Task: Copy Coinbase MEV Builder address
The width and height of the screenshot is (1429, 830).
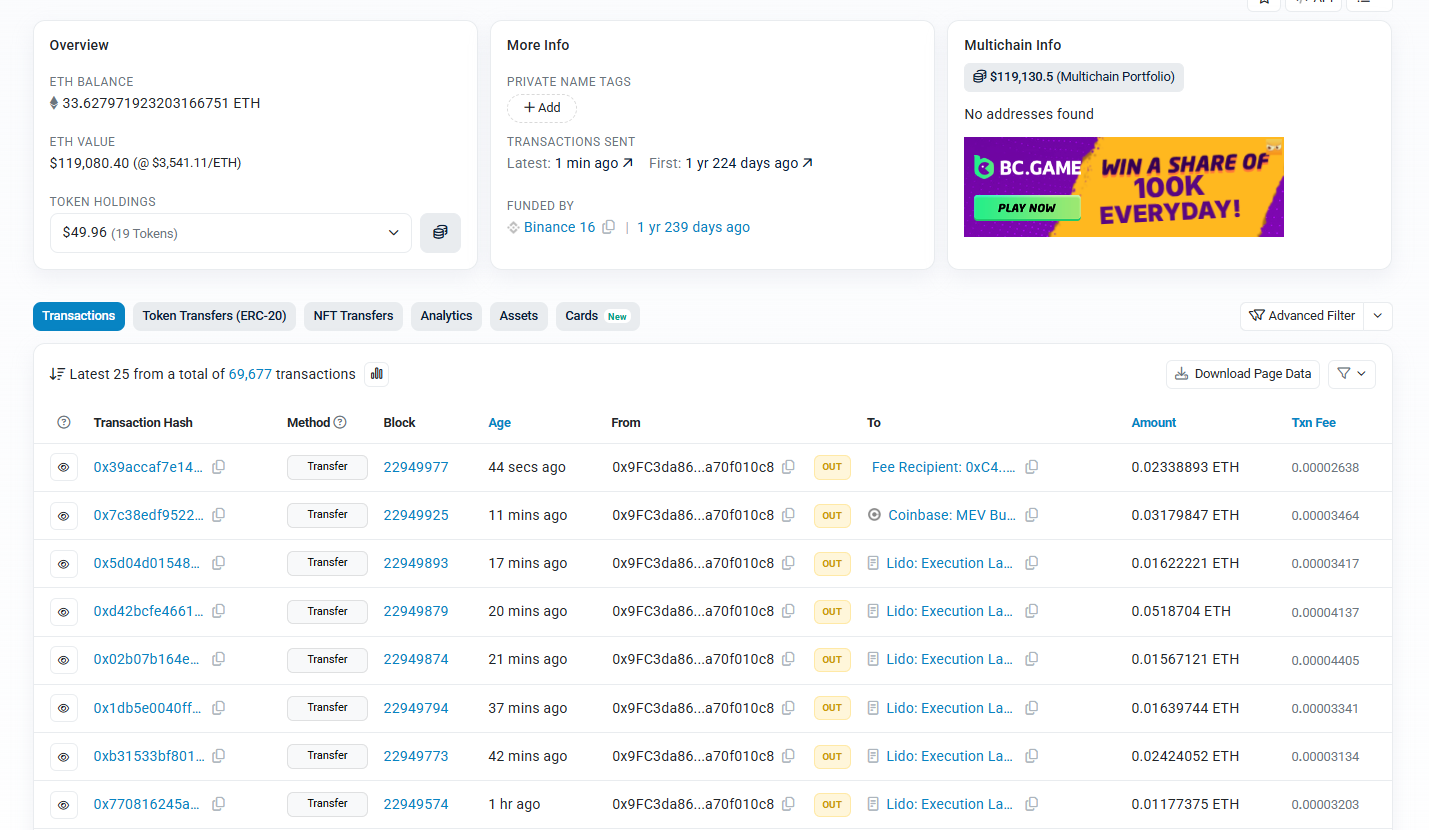Action: click(1031, 515)
